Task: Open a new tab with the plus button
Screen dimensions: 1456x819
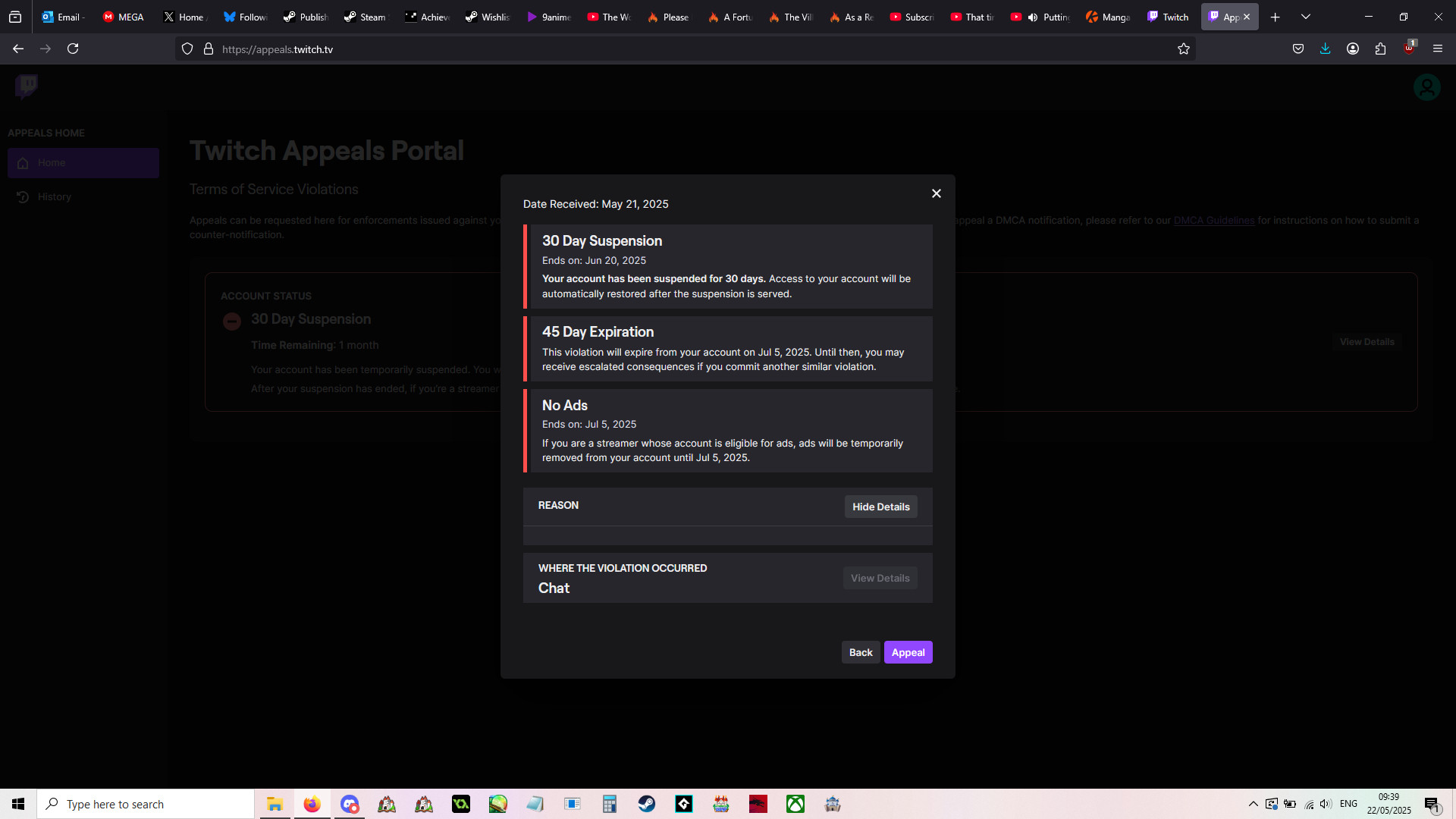Action: pyautogui.click(x=1276, y=17)
